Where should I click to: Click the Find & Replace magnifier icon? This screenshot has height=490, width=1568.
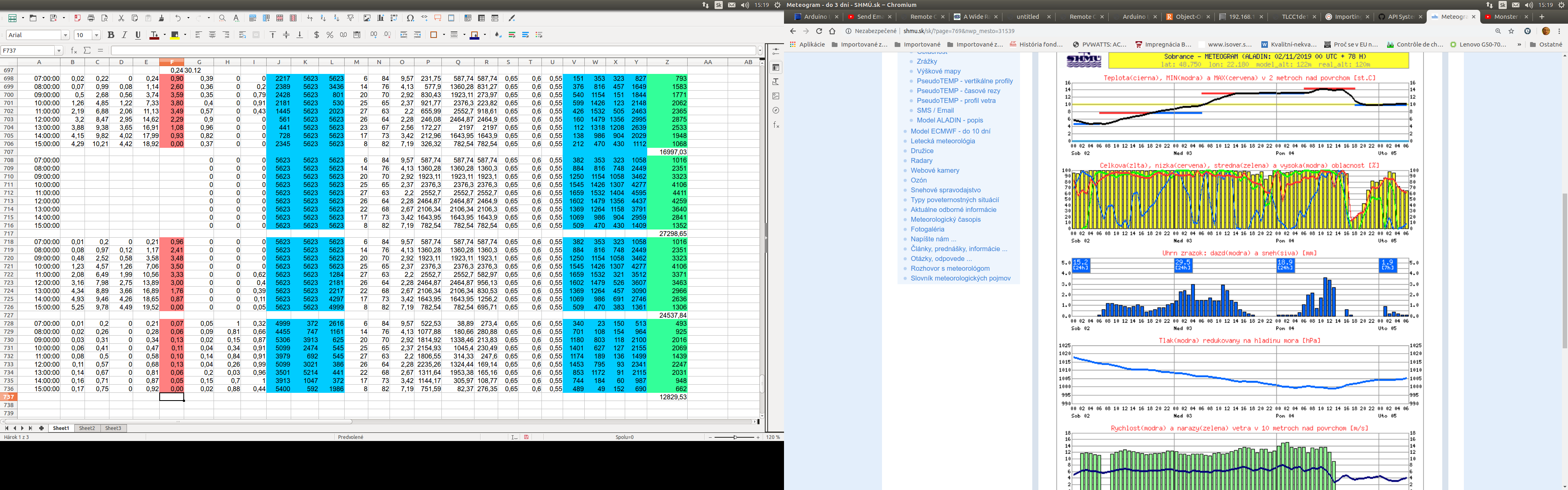pyautogui.click(x=222, y=18)
